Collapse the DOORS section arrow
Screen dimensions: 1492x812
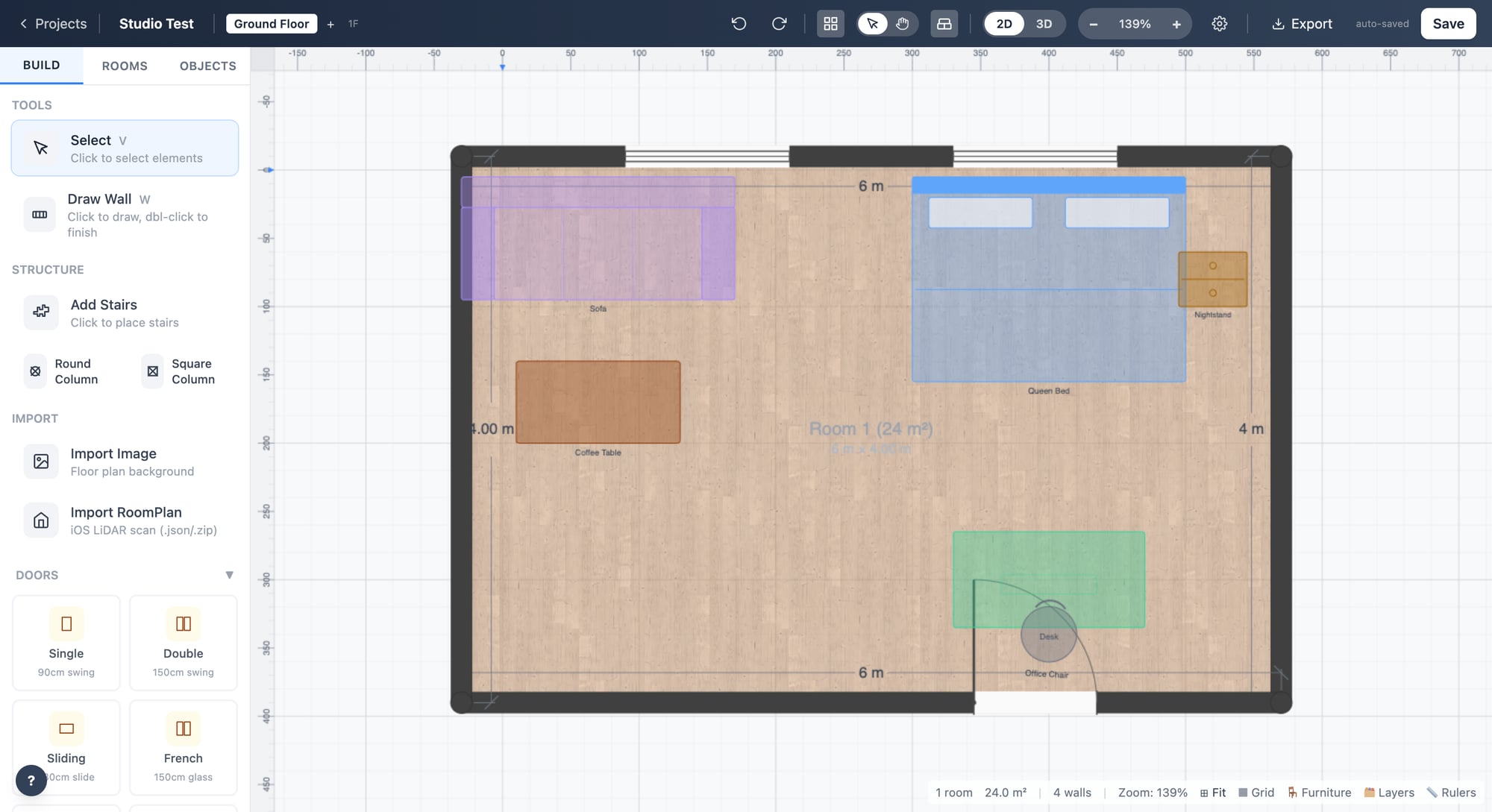229,575
